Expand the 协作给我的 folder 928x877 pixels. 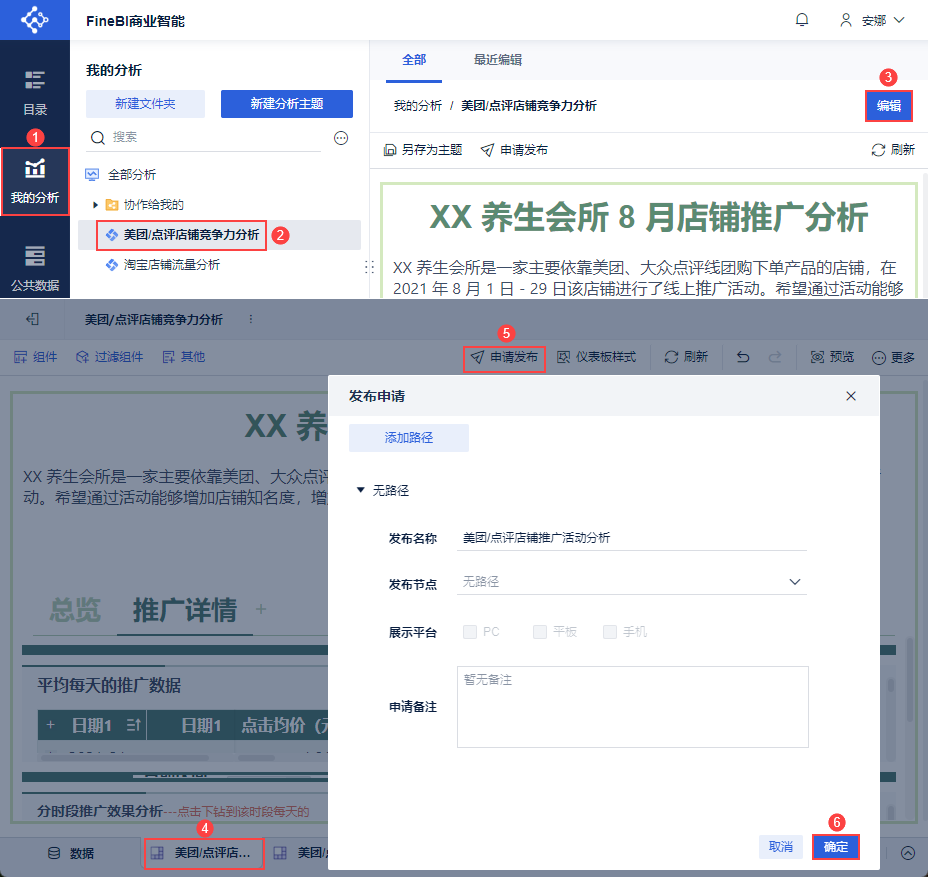pos(95,205)
